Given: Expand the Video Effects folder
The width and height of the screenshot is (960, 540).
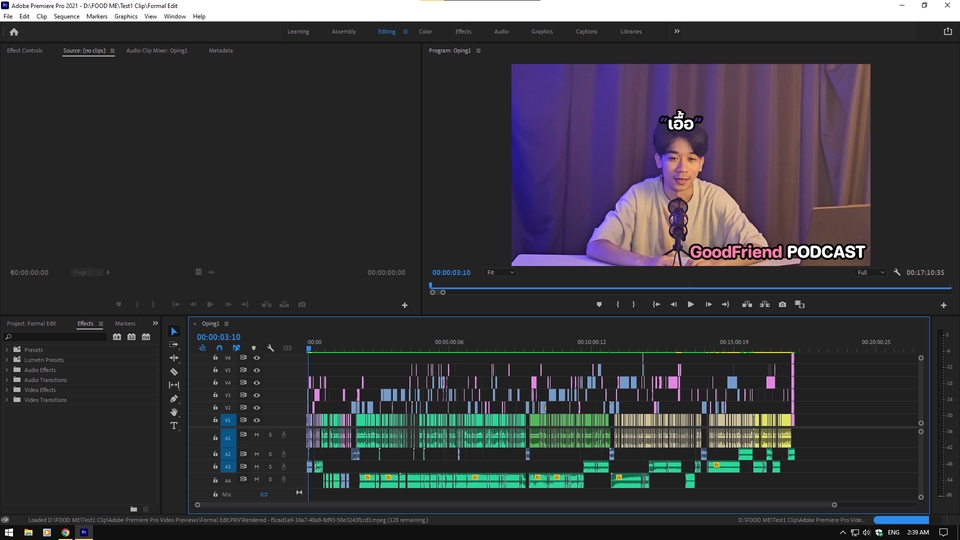Looking at the screenshot, I should click(x=7, y=390).
